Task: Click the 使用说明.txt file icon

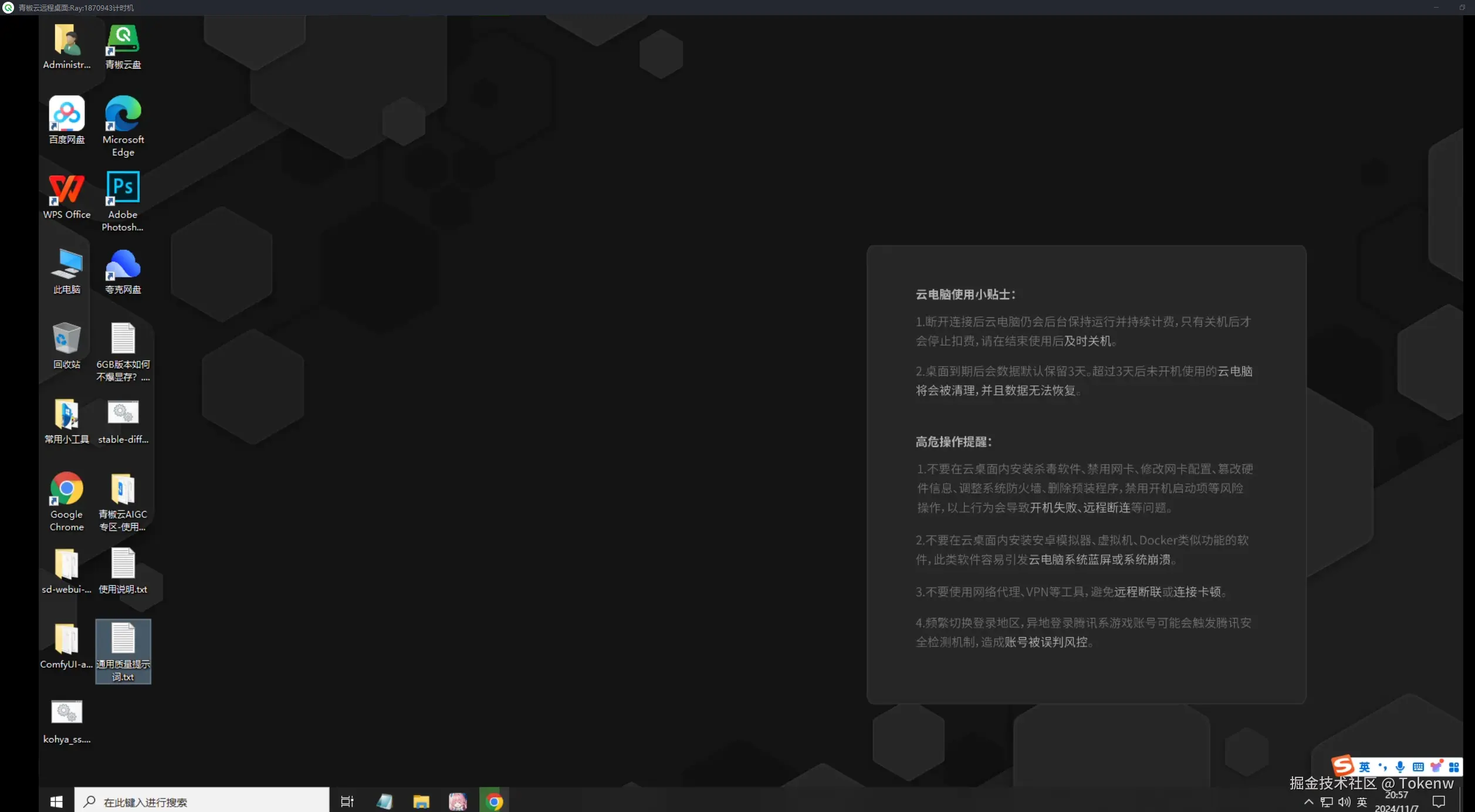Action: 123,564
